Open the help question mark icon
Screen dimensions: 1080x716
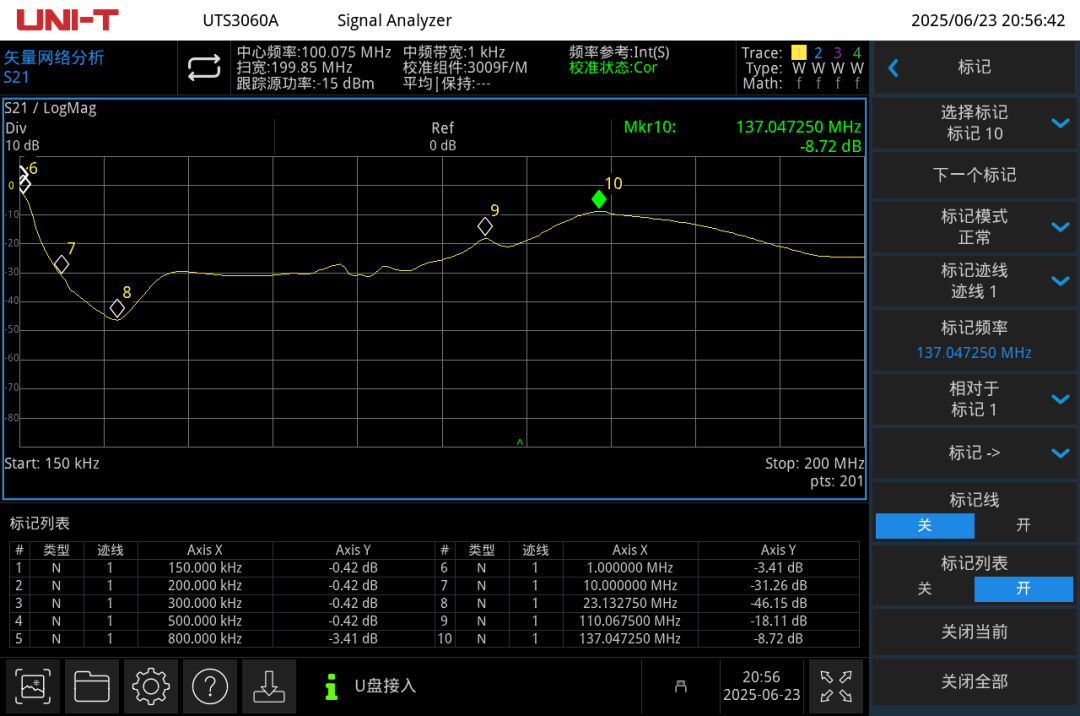point(210,686)
